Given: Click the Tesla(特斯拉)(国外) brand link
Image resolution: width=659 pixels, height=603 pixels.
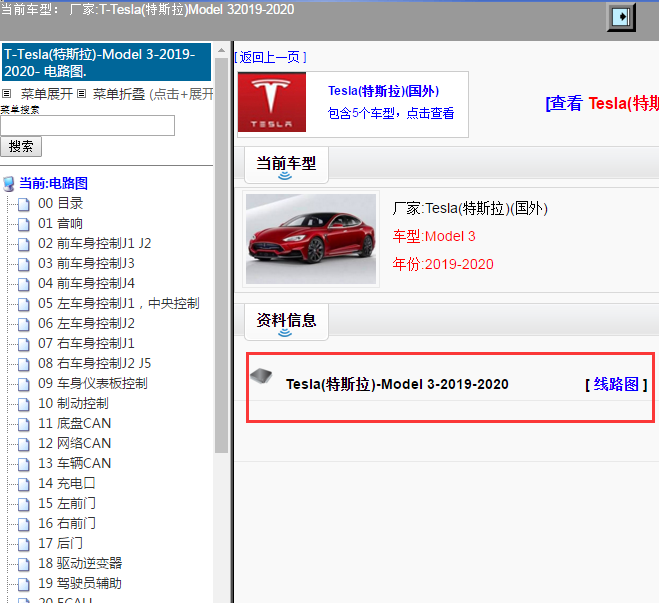Looking at the screenshot, I should point(383,91).
